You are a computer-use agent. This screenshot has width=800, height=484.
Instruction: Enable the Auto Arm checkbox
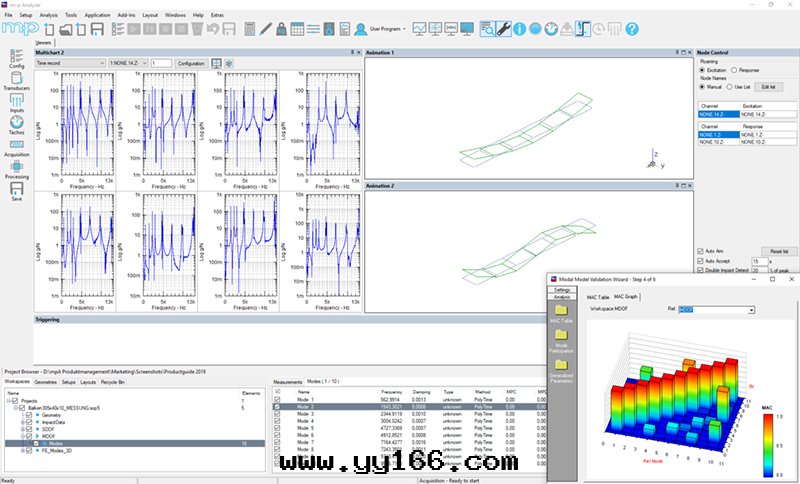(x=700, y=251)
